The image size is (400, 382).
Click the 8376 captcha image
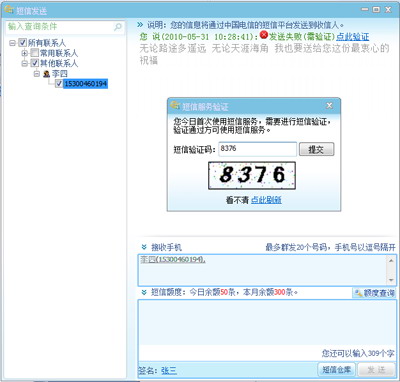(252, 175)
